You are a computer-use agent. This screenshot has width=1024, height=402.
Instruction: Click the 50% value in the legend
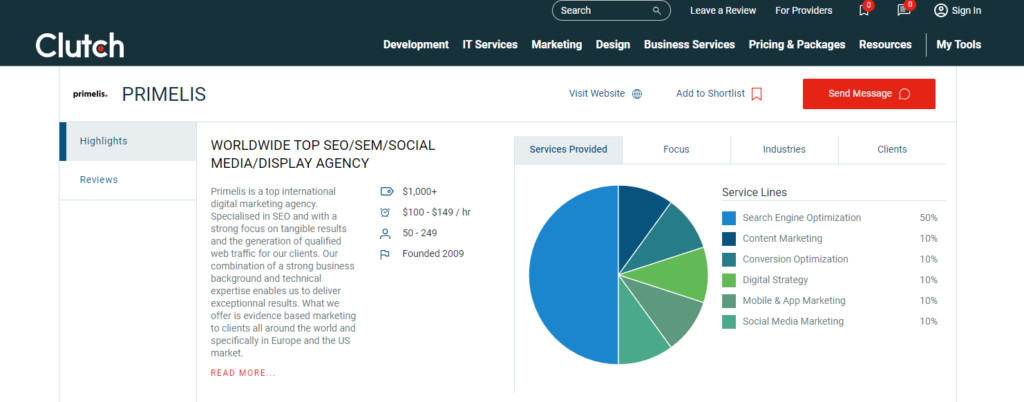pyautogui.click(x=929, y=218)
